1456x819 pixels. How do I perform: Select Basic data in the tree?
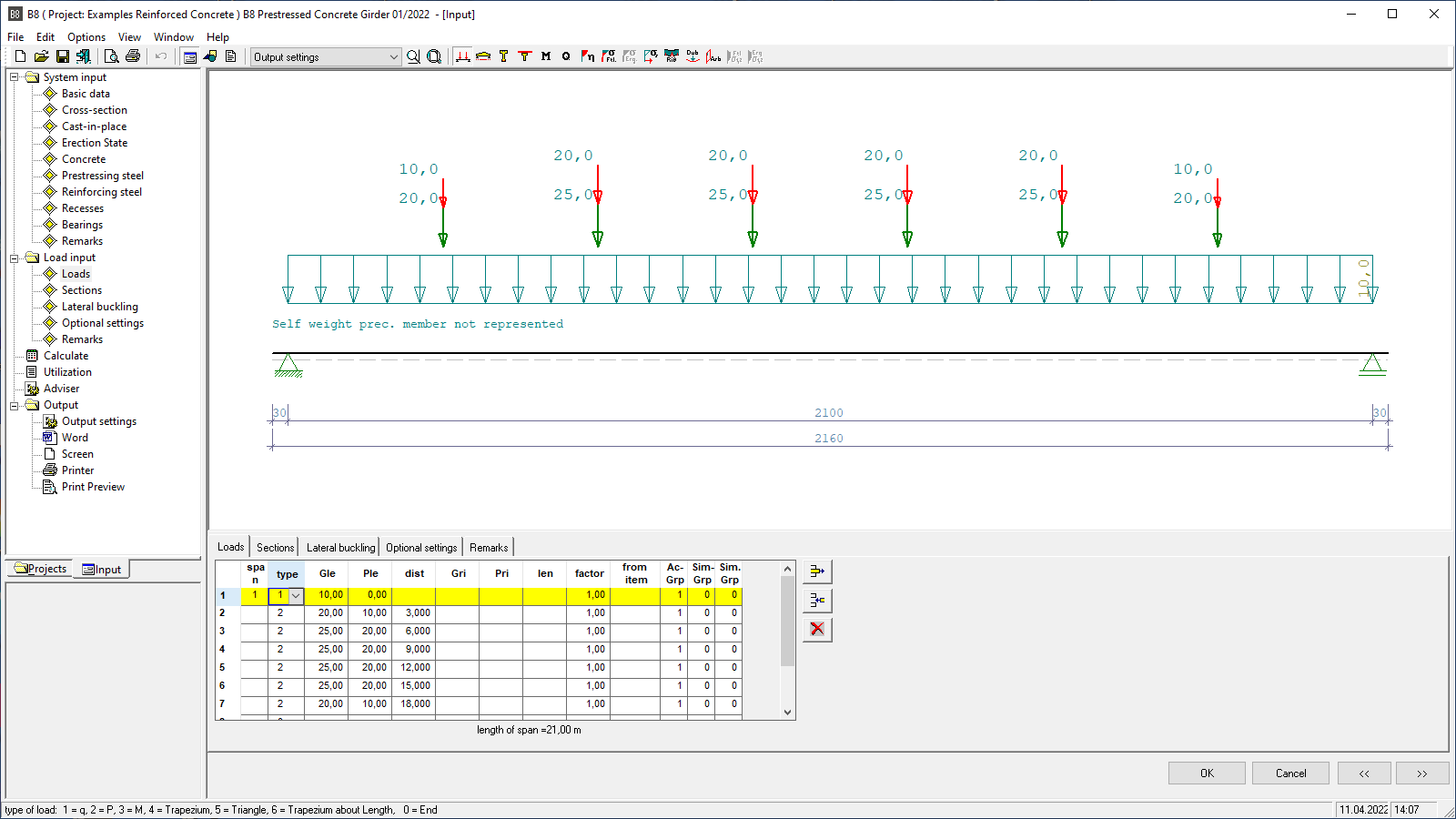pos(86,94)
